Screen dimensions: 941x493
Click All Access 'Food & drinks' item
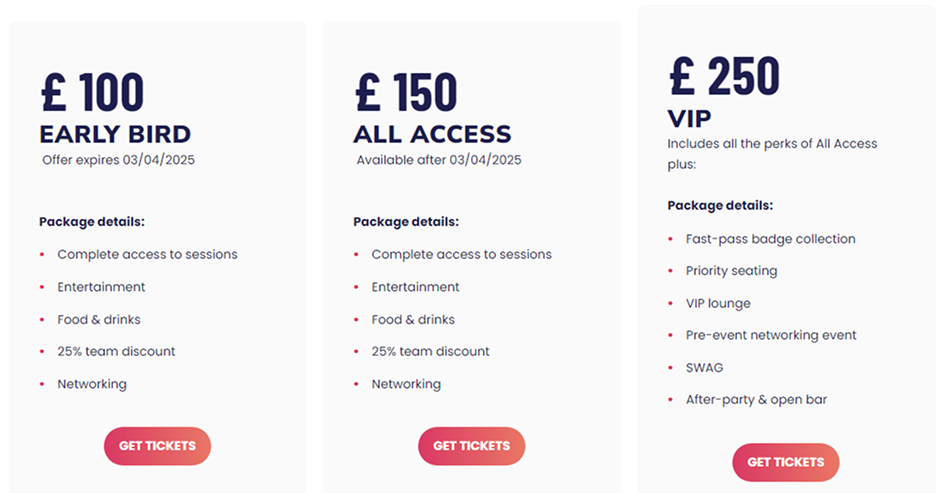coord(413,319)
